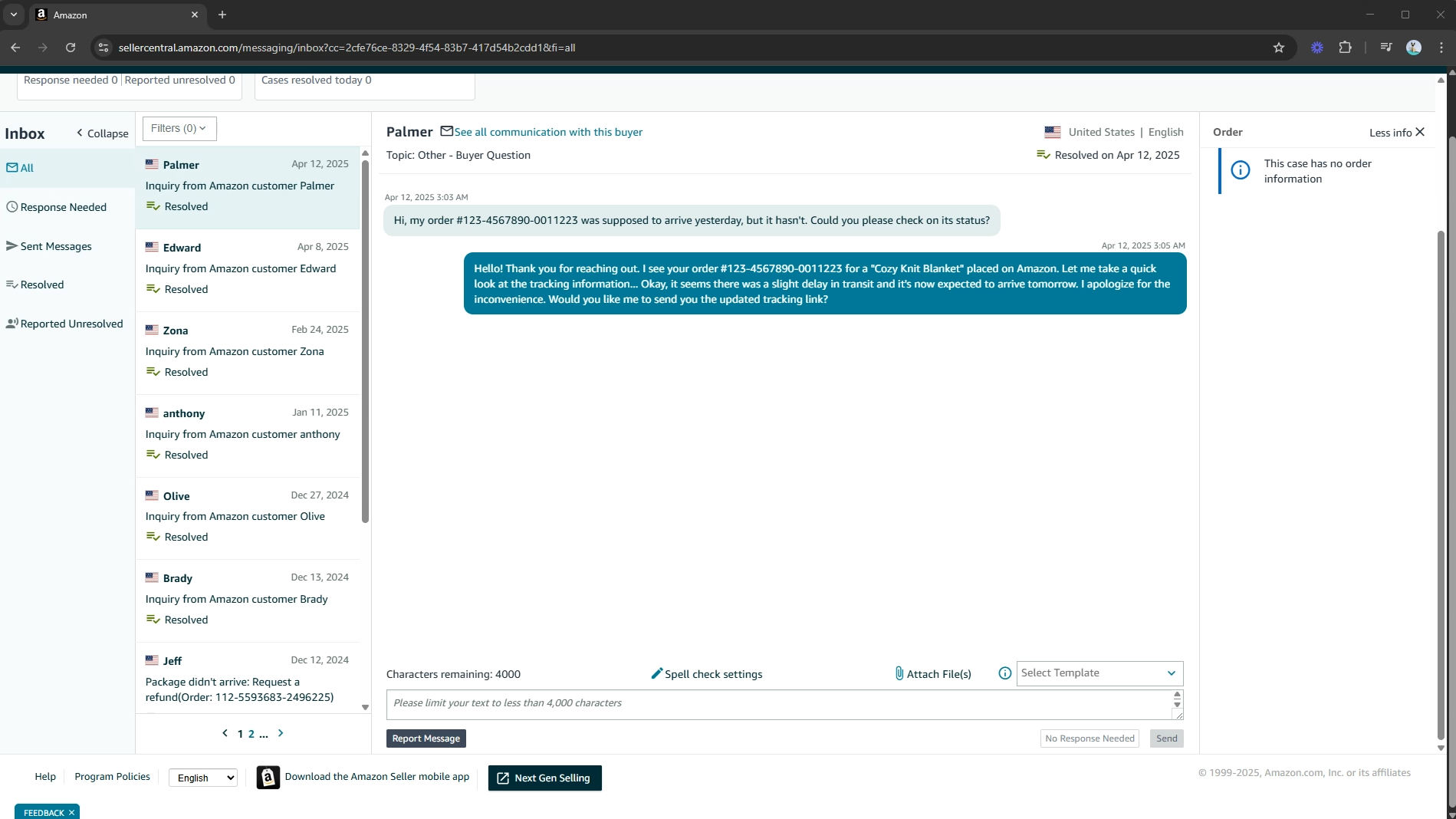Click the list scroll-down arrow
The width and height of the screenshot is (1456, 819).
click(x=365, y=707)
